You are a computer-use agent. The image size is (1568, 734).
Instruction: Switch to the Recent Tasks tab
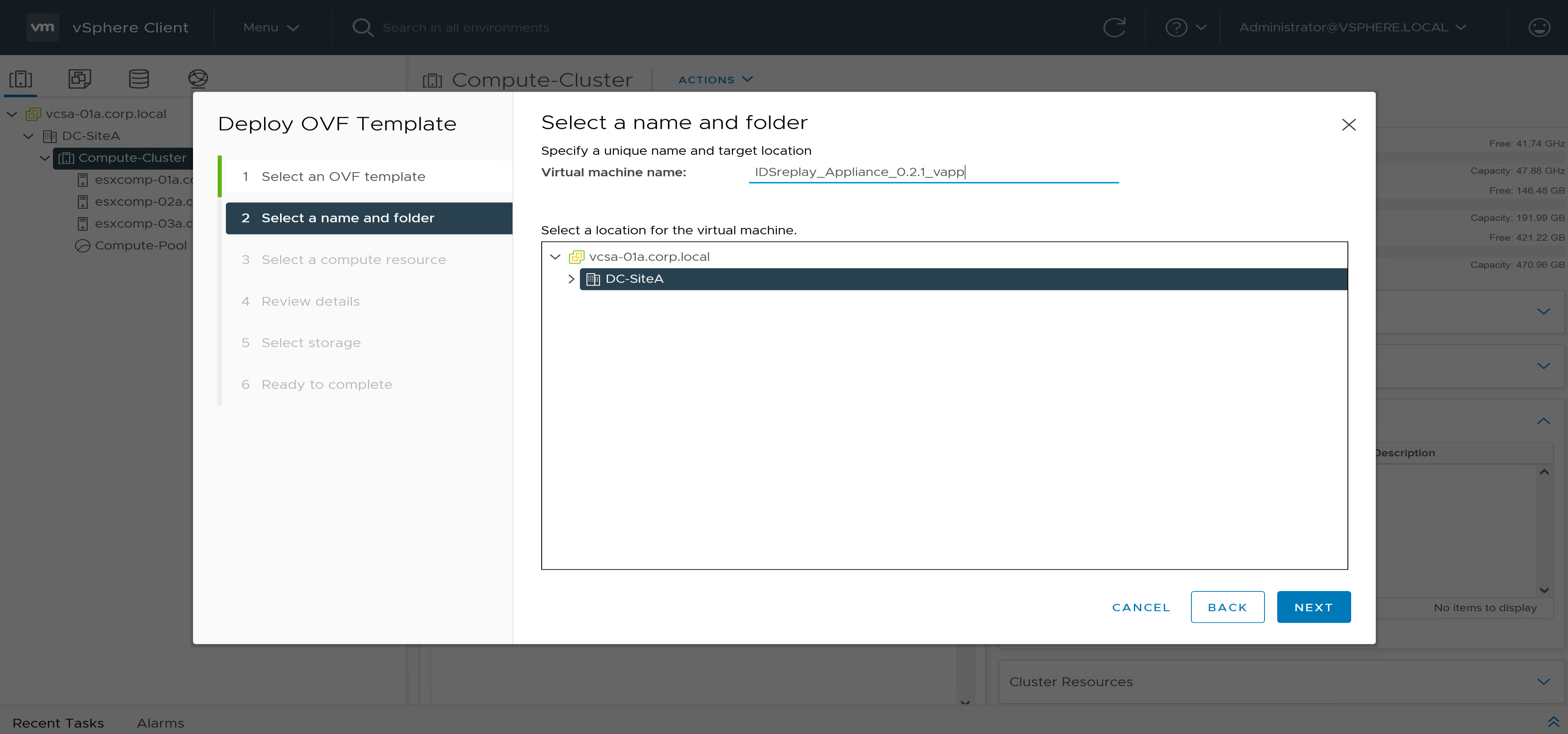point(58,723)
